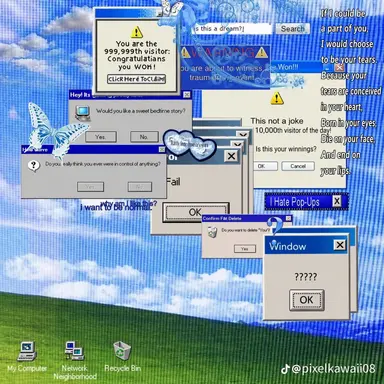The image size is (384, 384).
Task: Click the trash icon in Confirm File Delete
Action: click(212, 232)
